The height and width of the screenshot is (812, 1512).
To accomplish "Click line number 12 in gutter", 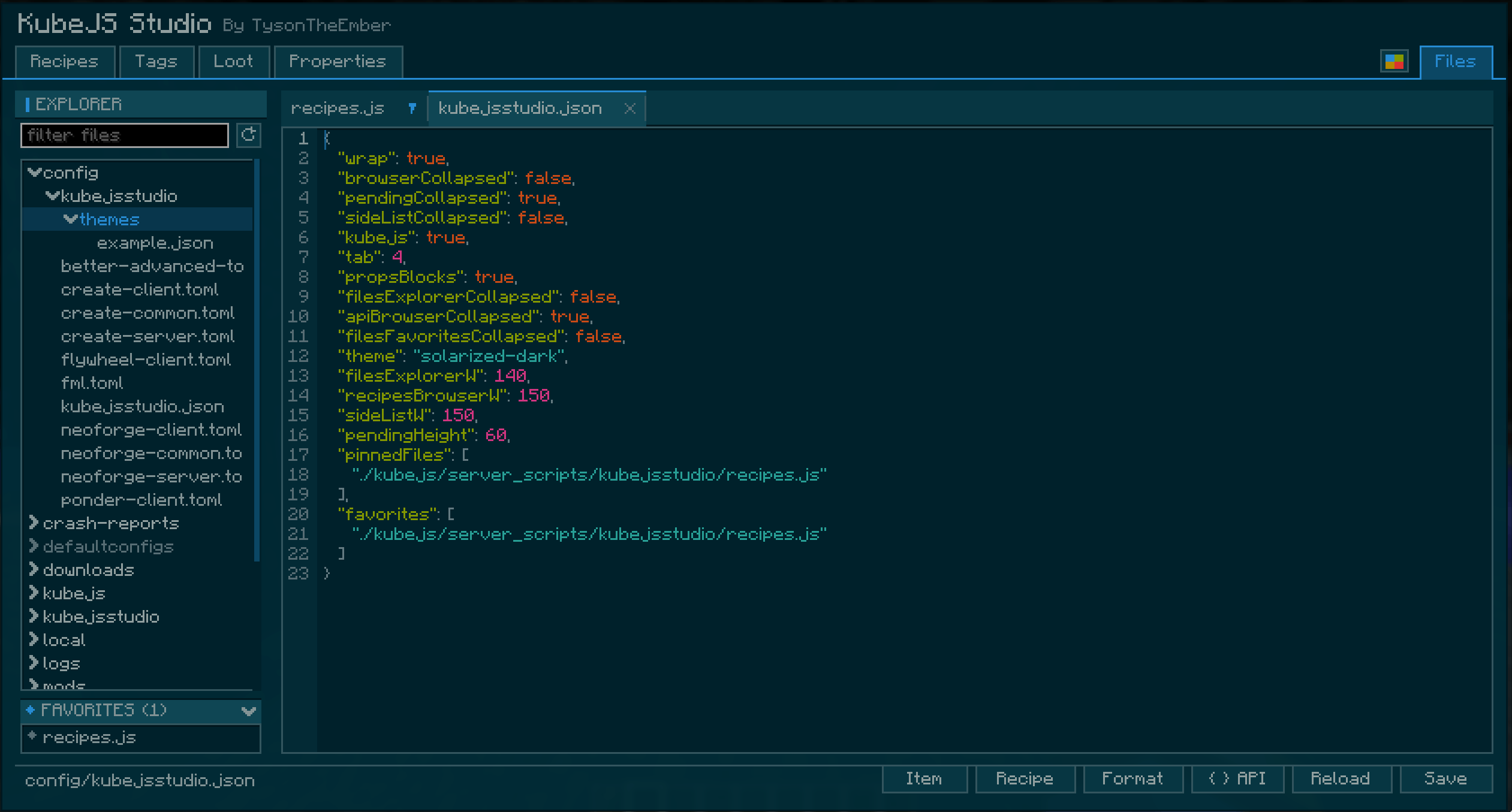I will 299,356.
